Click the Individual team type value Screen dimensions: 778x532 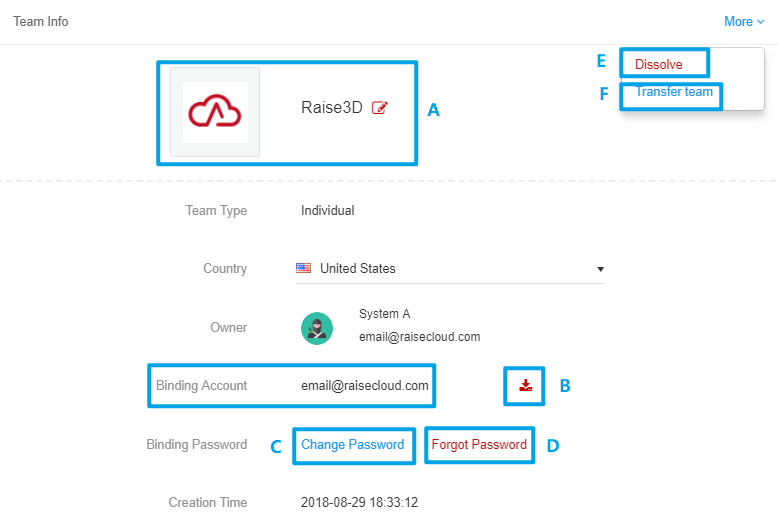pos(327,211)
